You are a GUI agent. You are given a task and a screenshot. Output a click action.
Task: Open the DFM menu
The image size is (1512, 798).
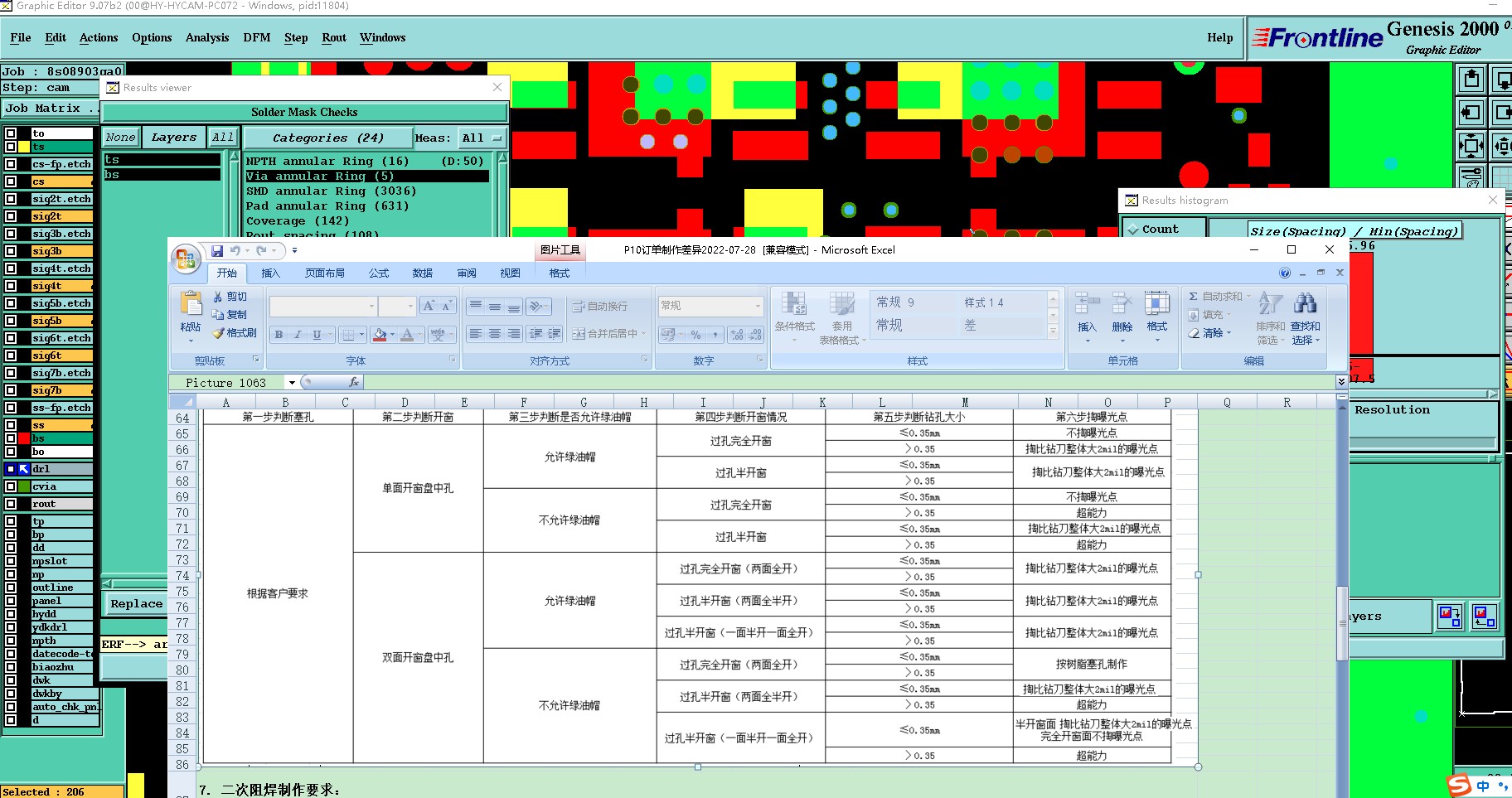[x=257, y=38]
